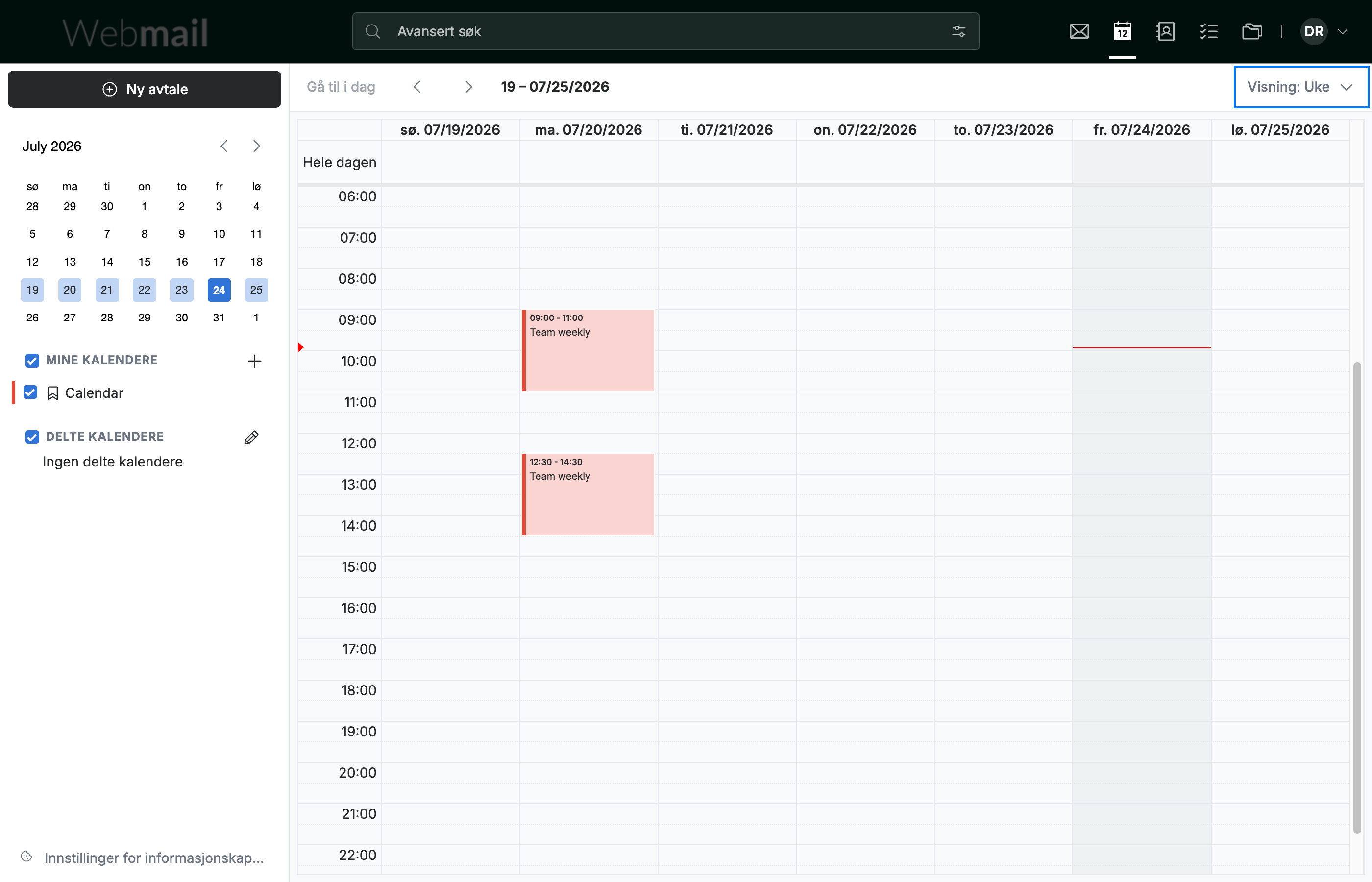Go to next week arrow
The width and height of the screenshot is (1372, 882).
(468, 86)
